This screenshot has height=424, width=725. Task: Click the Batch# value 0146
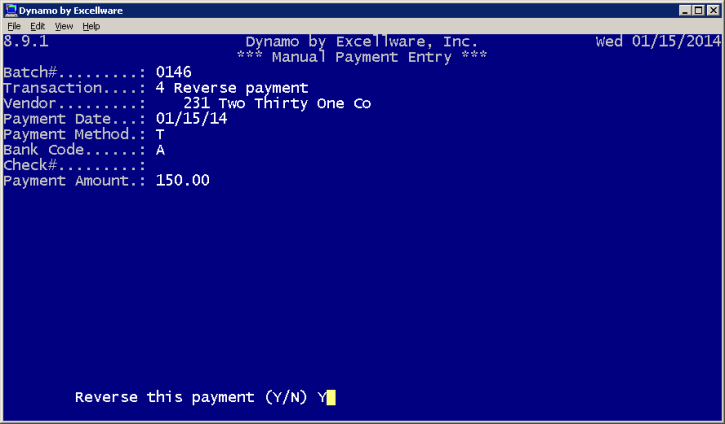(x=173, y=72)
